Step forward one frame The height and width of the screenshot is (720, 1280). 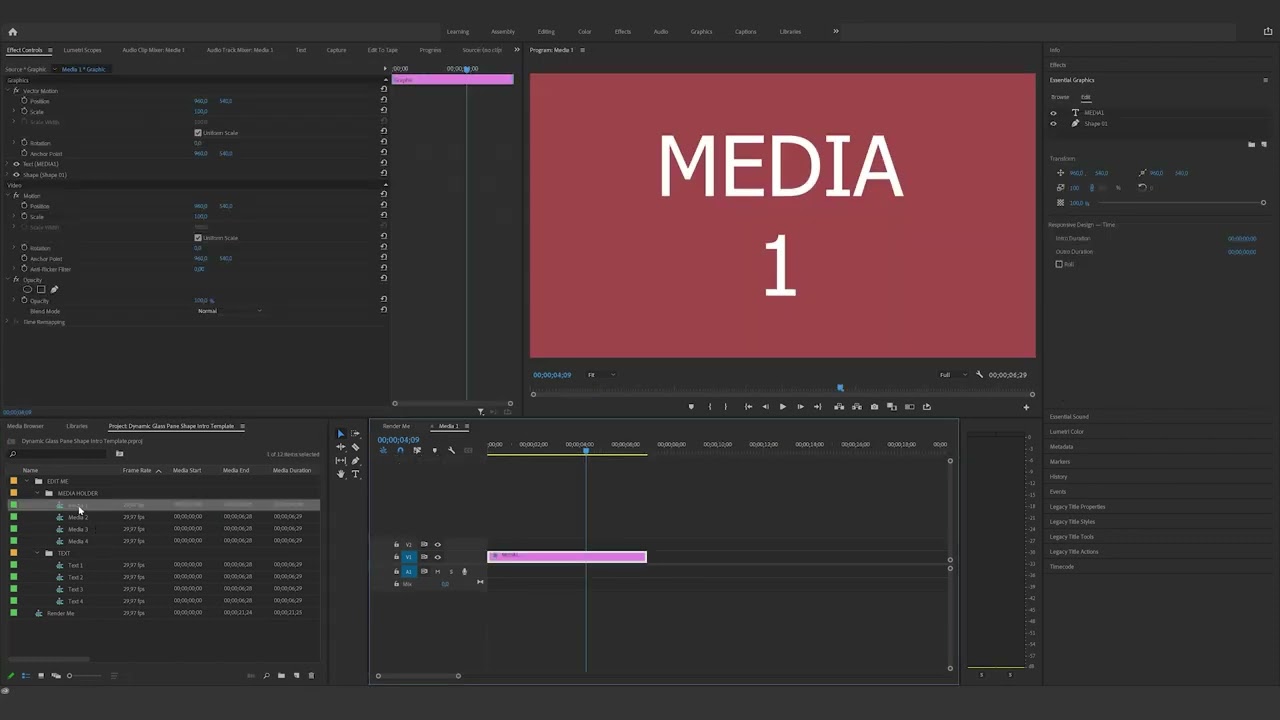pyautogui.click(x=800, y=407)
